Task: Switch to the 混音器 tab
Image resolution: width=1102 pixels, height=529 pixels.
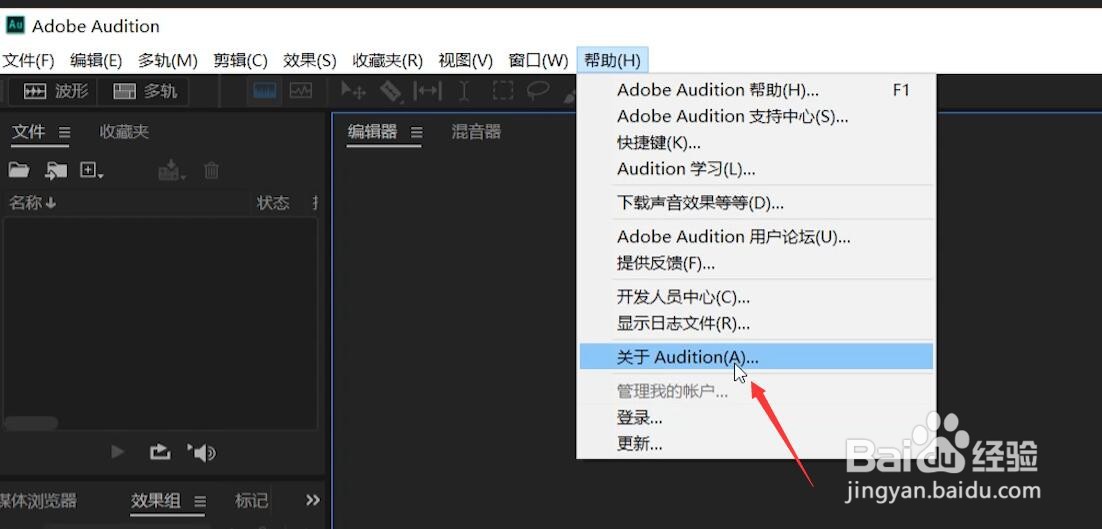Action: point(476,131)
